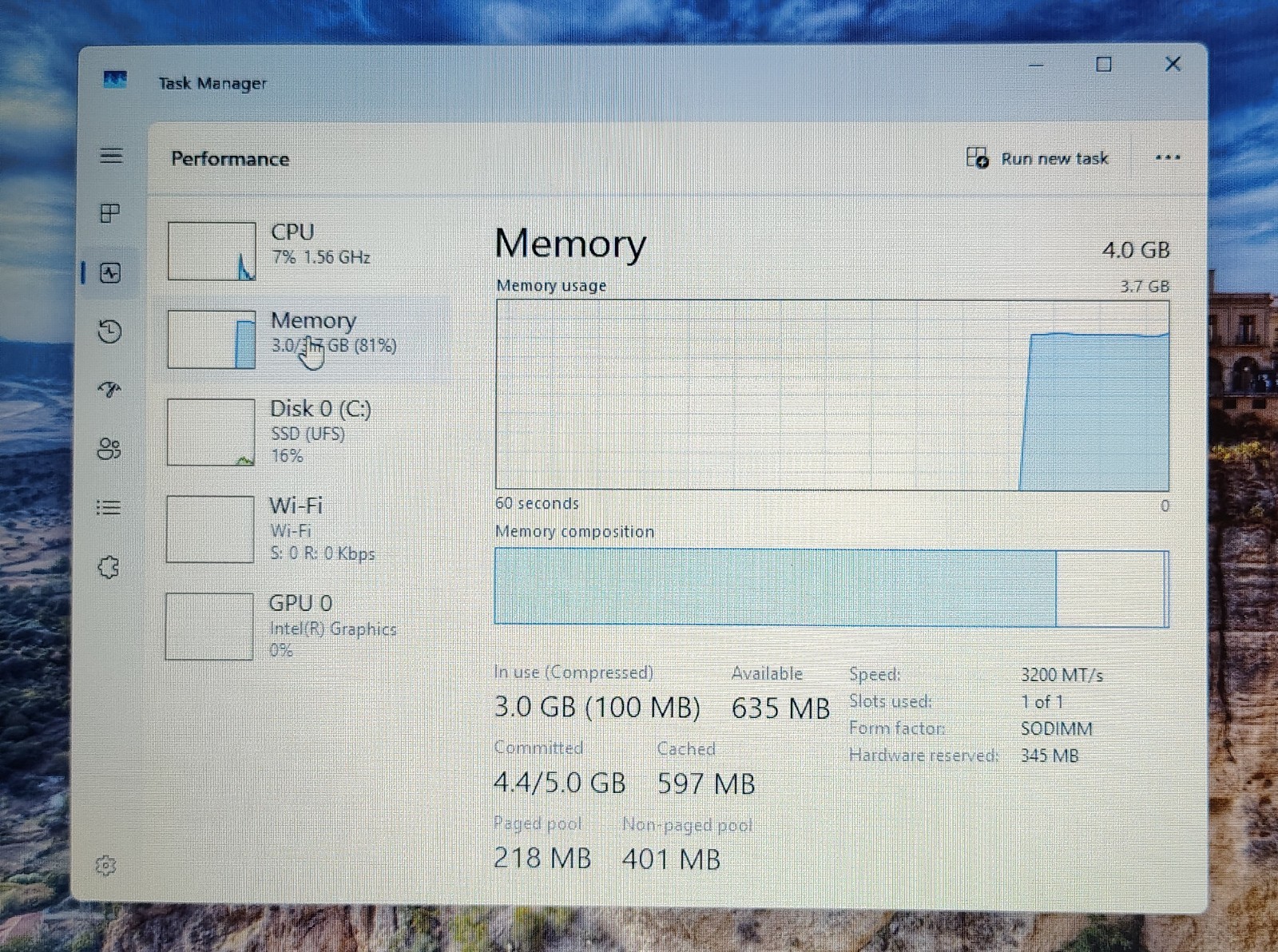Click the Memory mini graph thumbnail

point(212,339)
